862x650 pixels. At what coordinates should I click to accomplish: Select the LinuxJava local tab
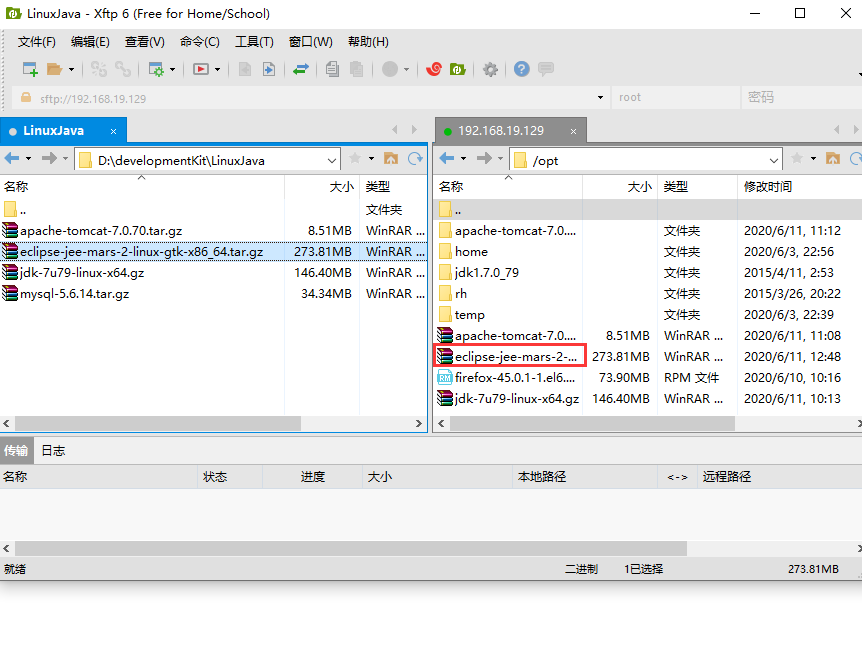tap(63, 131)
